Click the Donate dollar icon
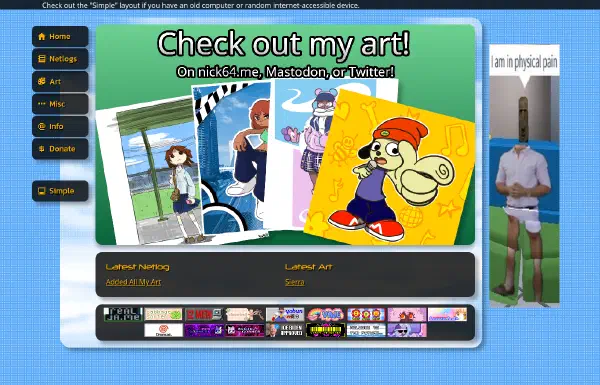This screenshot has width=600, height=385. [x=42, y=149]
